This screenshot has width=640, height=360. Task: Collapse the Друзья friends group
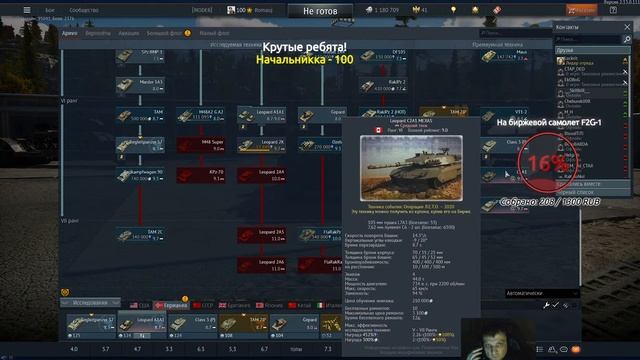(x=592, y=50)
